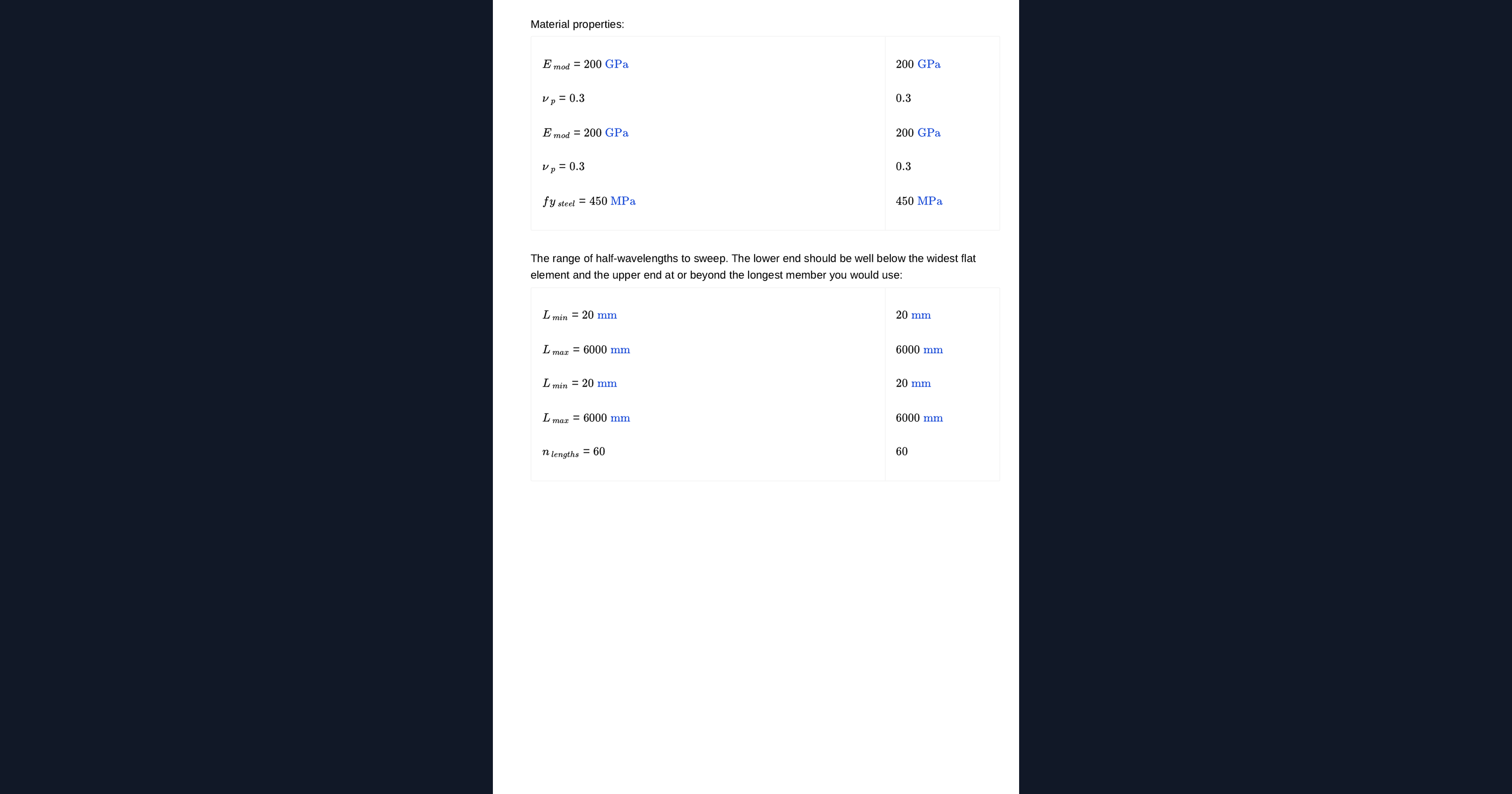Viewport: 1512px width, 794px height.
Task: Click the first ν p = 0.3 equation
Action: [x=564, y=99]
